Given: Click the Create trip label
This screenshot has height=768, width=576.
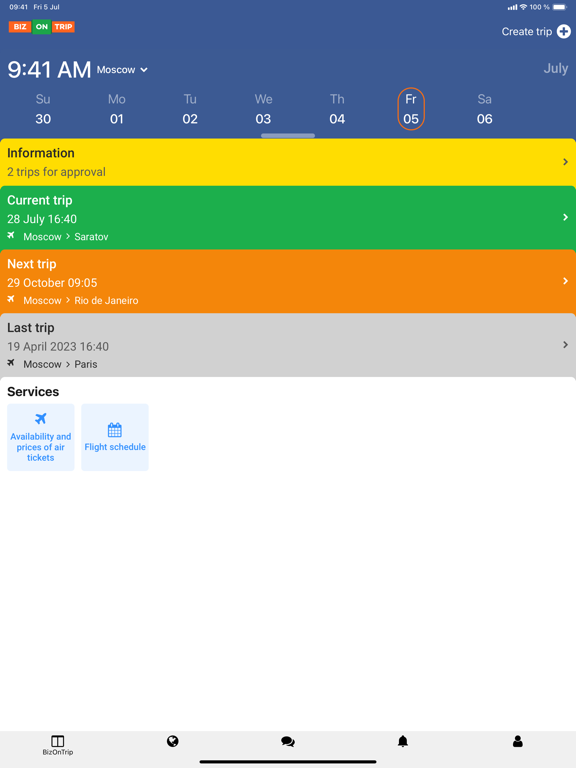Looking at the screenshot, I should [x=527, y=32].
